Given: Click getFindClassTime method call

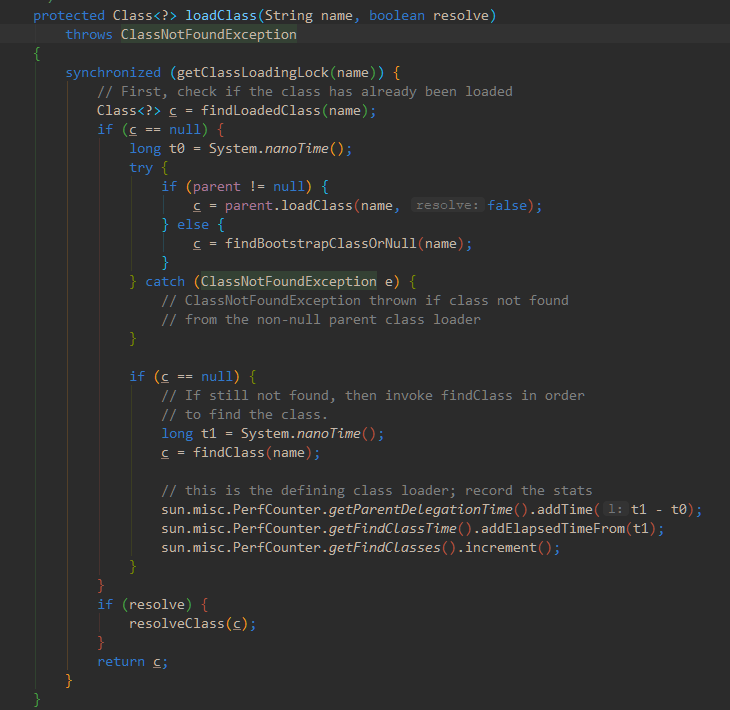Looking at the screenshot, I should [392, 528].
